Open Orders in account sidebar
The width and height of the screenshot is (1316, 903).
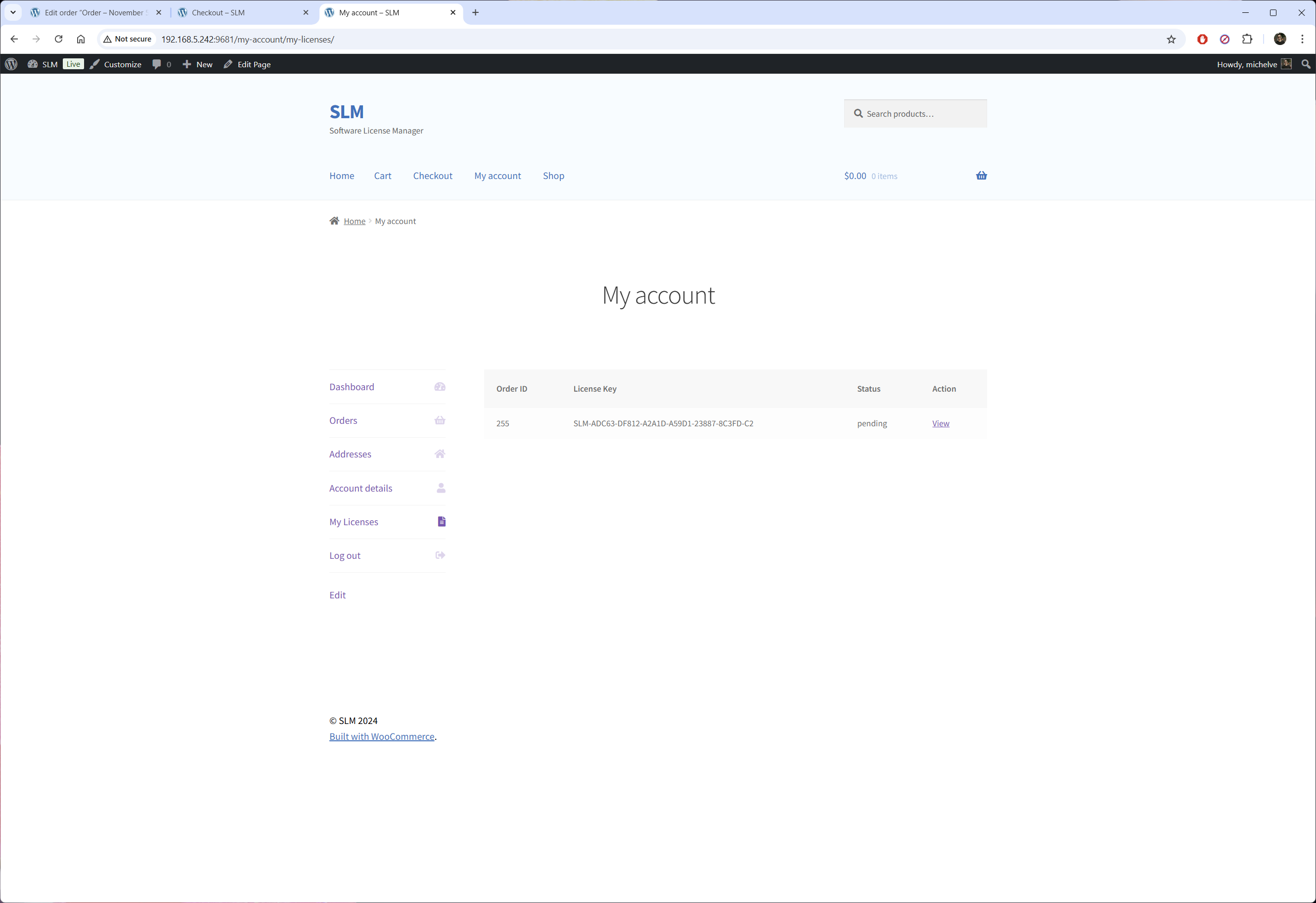(x=343, y=420)
